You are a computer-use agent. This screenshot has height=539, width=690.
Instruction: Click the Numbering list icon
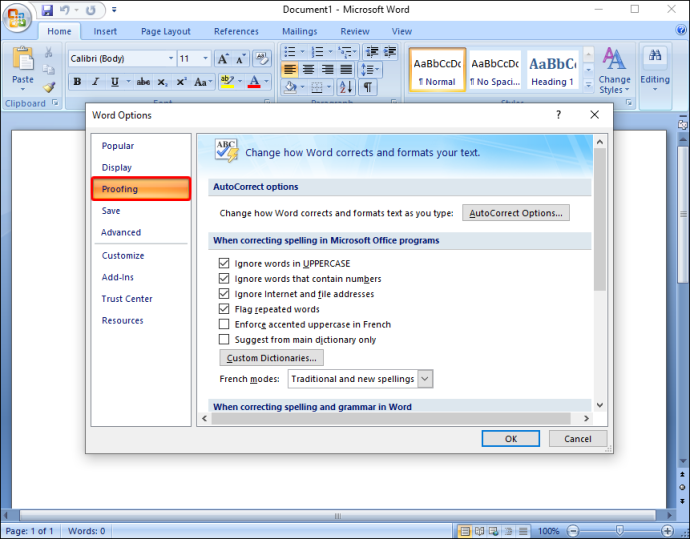tap(317, 52)
